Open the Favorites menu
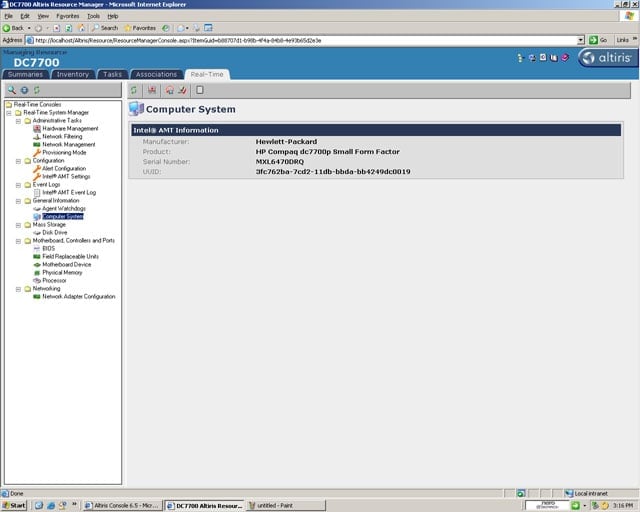Screen dimensions: 640x512 [x=68, y=16]
